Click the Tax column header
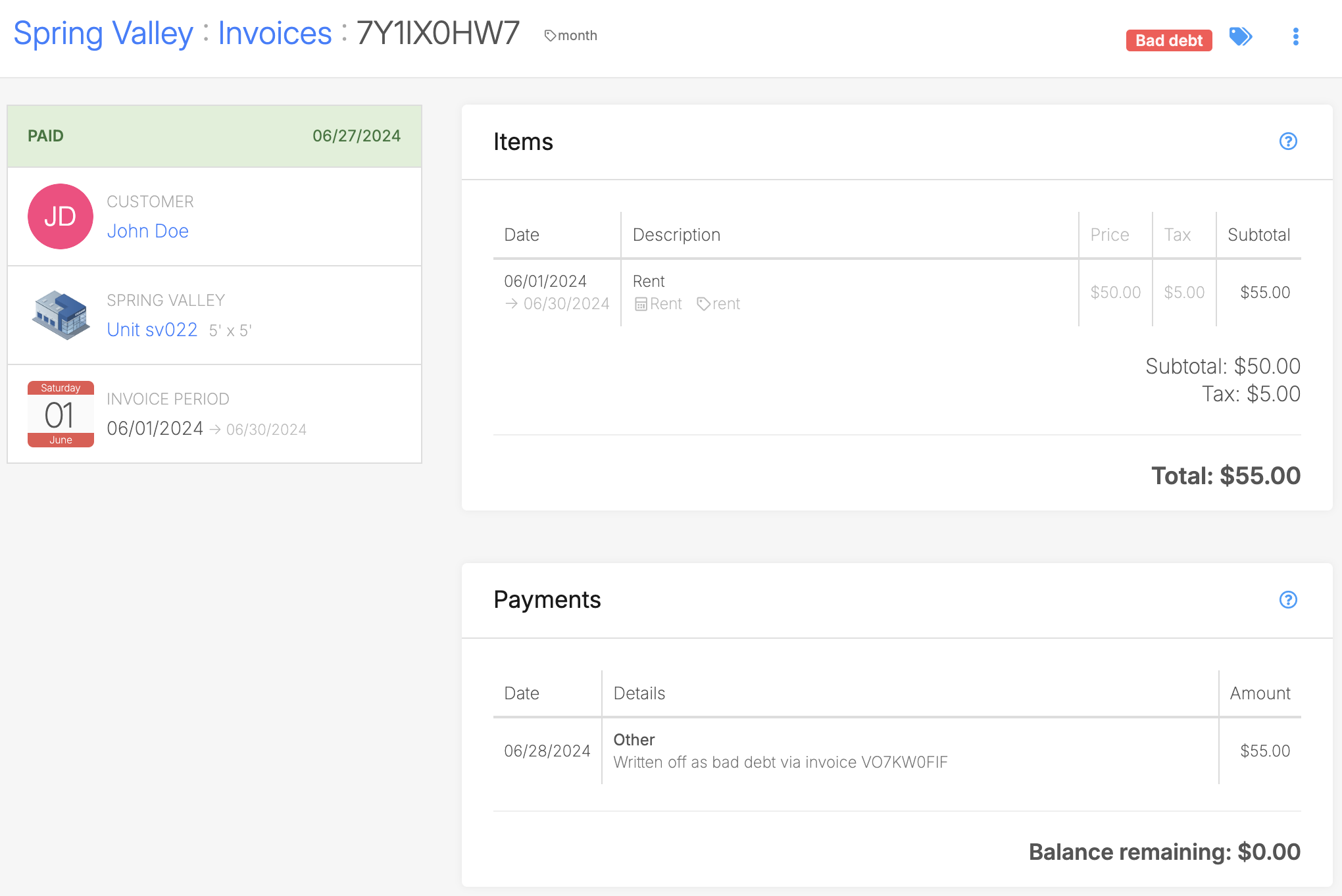 [1178, 235]
